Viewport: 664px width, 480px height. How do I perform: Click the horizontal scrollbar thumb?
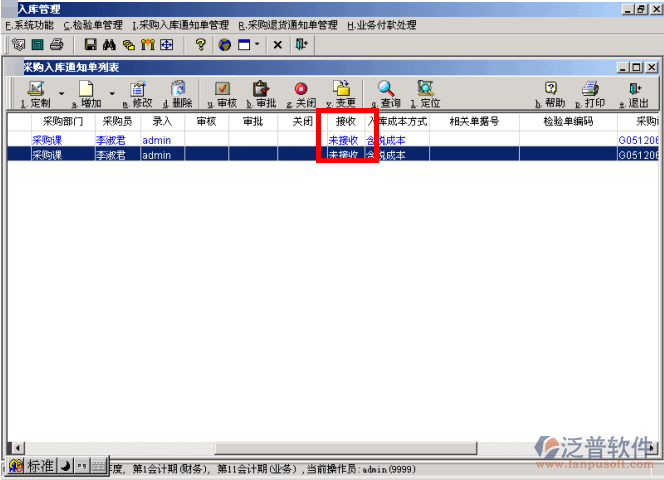click(x=346, y=448)
